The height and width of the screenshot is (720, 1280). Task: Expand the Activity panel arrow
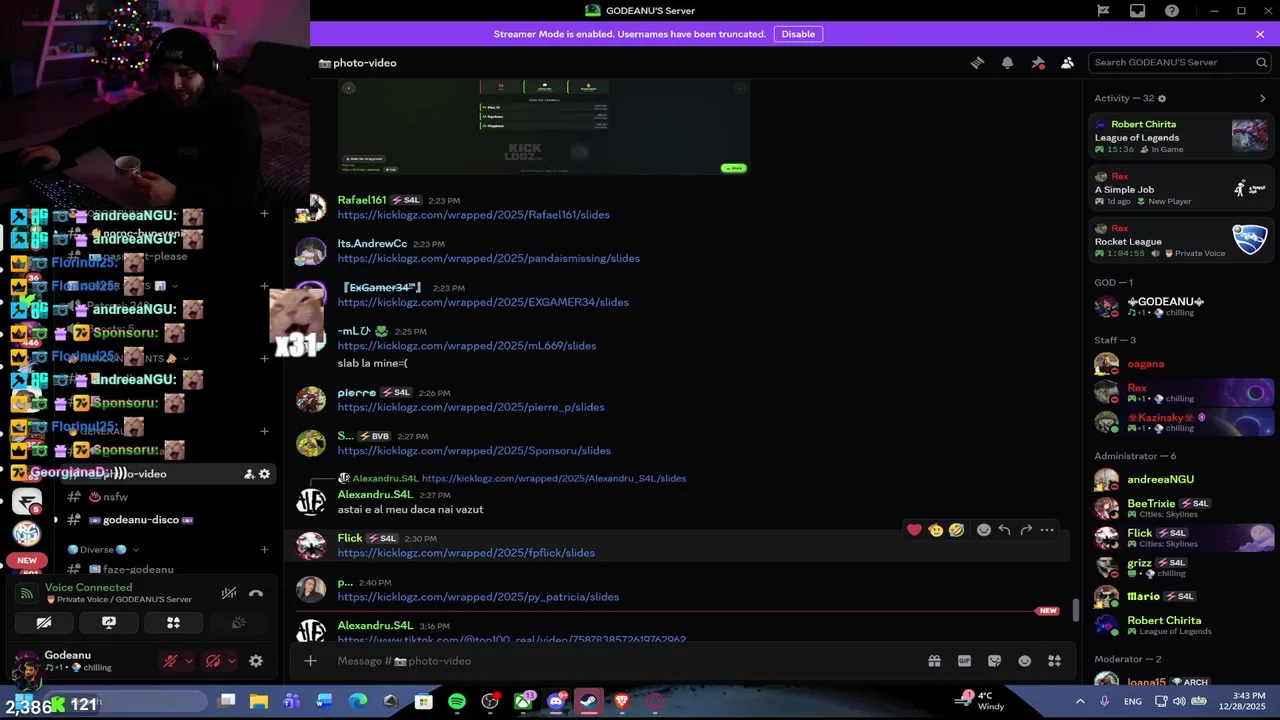point(1262,98)
